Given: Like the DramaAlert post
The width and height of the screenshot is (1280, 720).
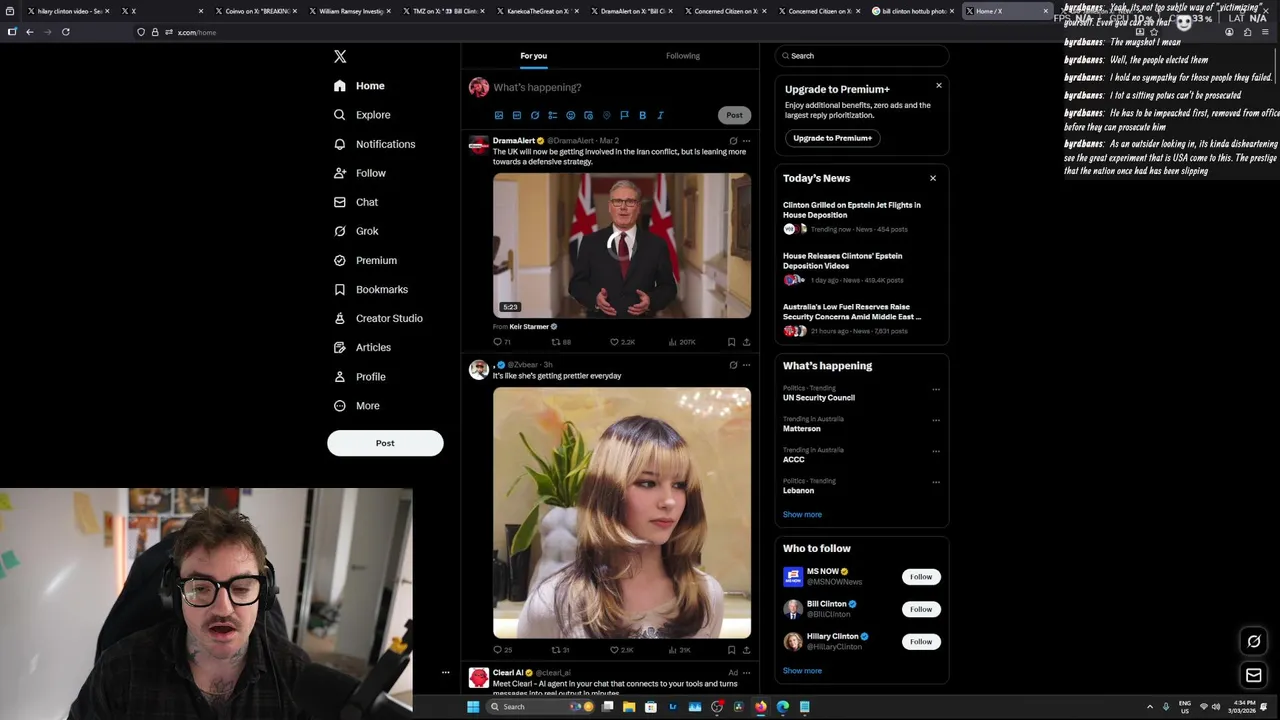Looking at the screenshot, I should click(x=624, y=342).
